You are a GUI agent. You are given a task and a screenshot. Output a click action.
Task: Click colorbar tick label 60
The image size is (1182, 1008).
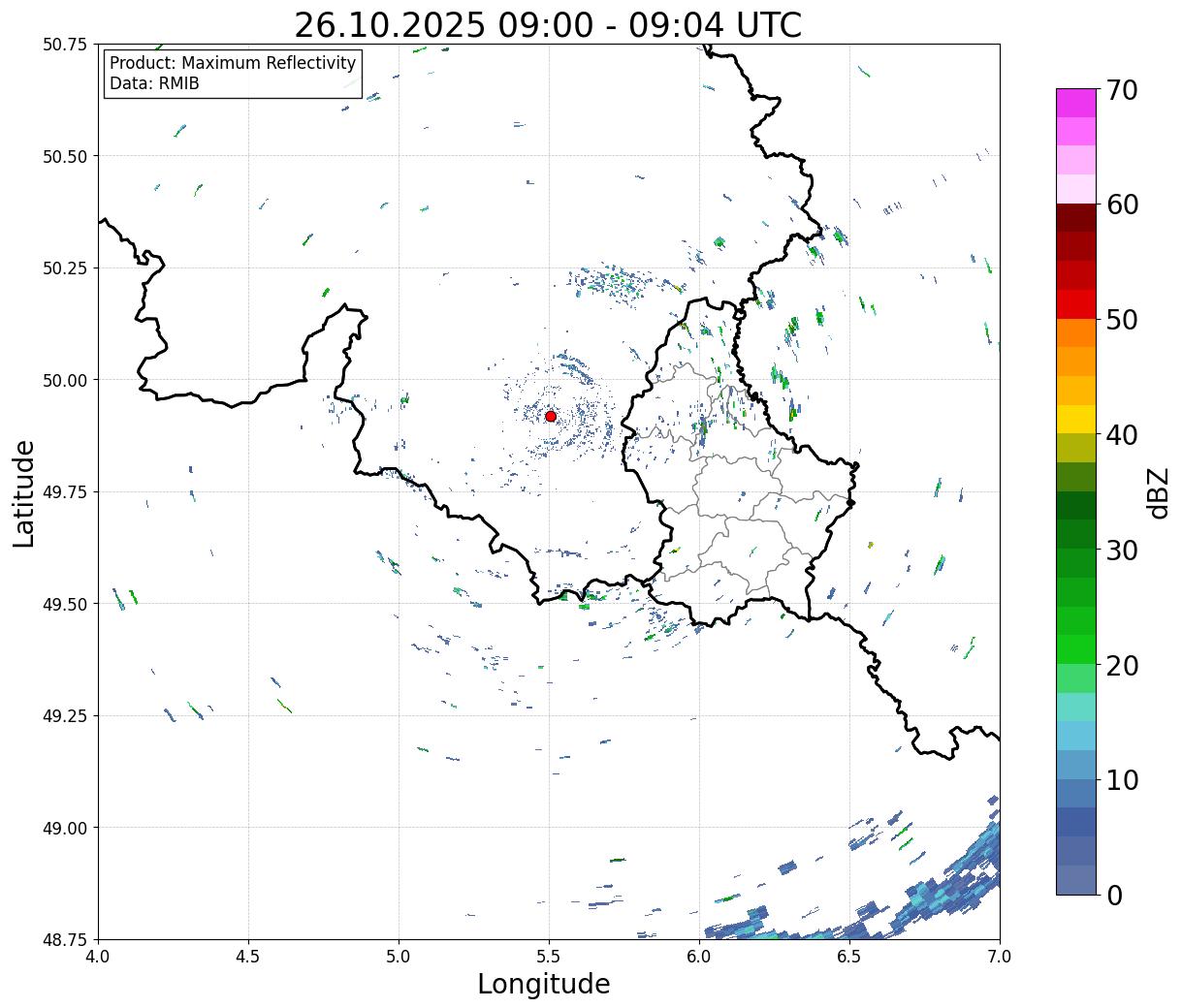[1121, 205]
